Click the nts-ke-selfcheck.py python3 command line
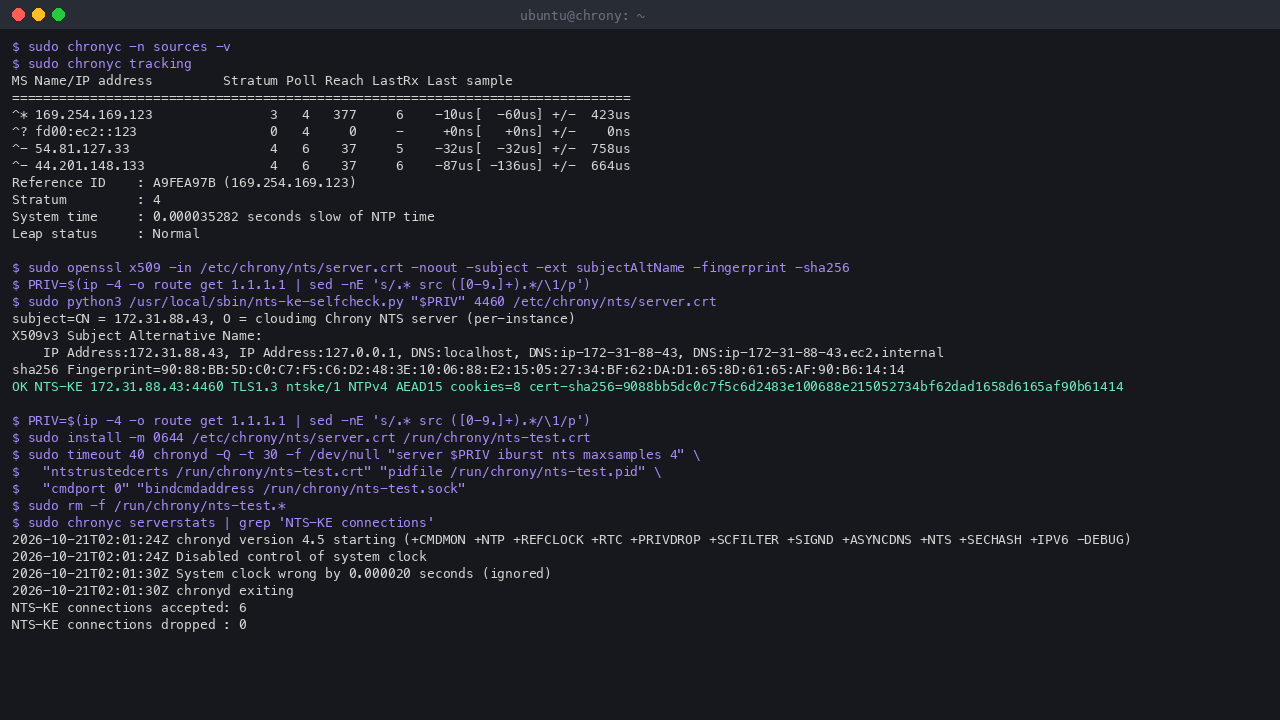 (364, 302)
